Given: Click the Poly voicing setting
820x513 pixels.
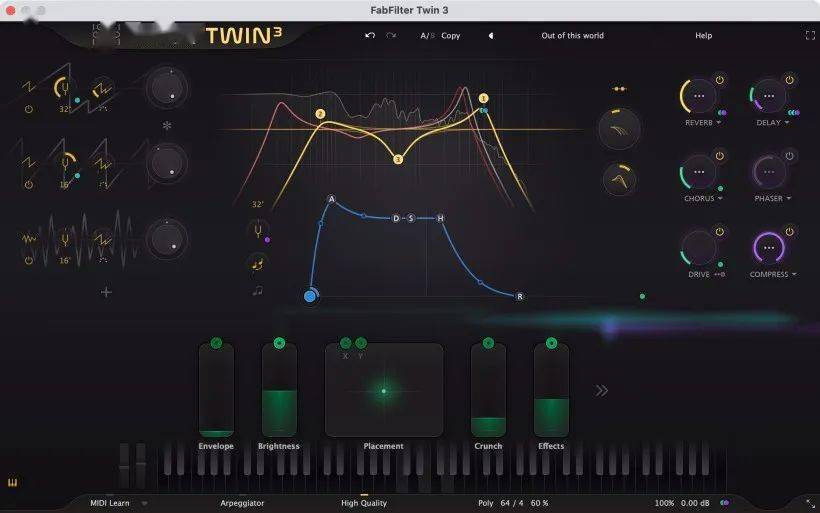Looking at the screenshot, I should pyautogui.click(x=485, y=503).
